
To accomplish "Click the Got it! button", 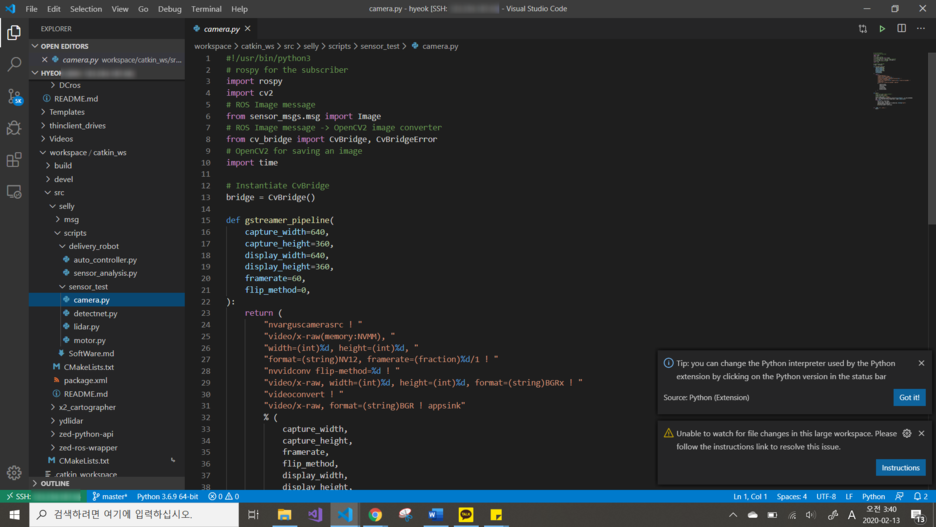I will [909, 397].
